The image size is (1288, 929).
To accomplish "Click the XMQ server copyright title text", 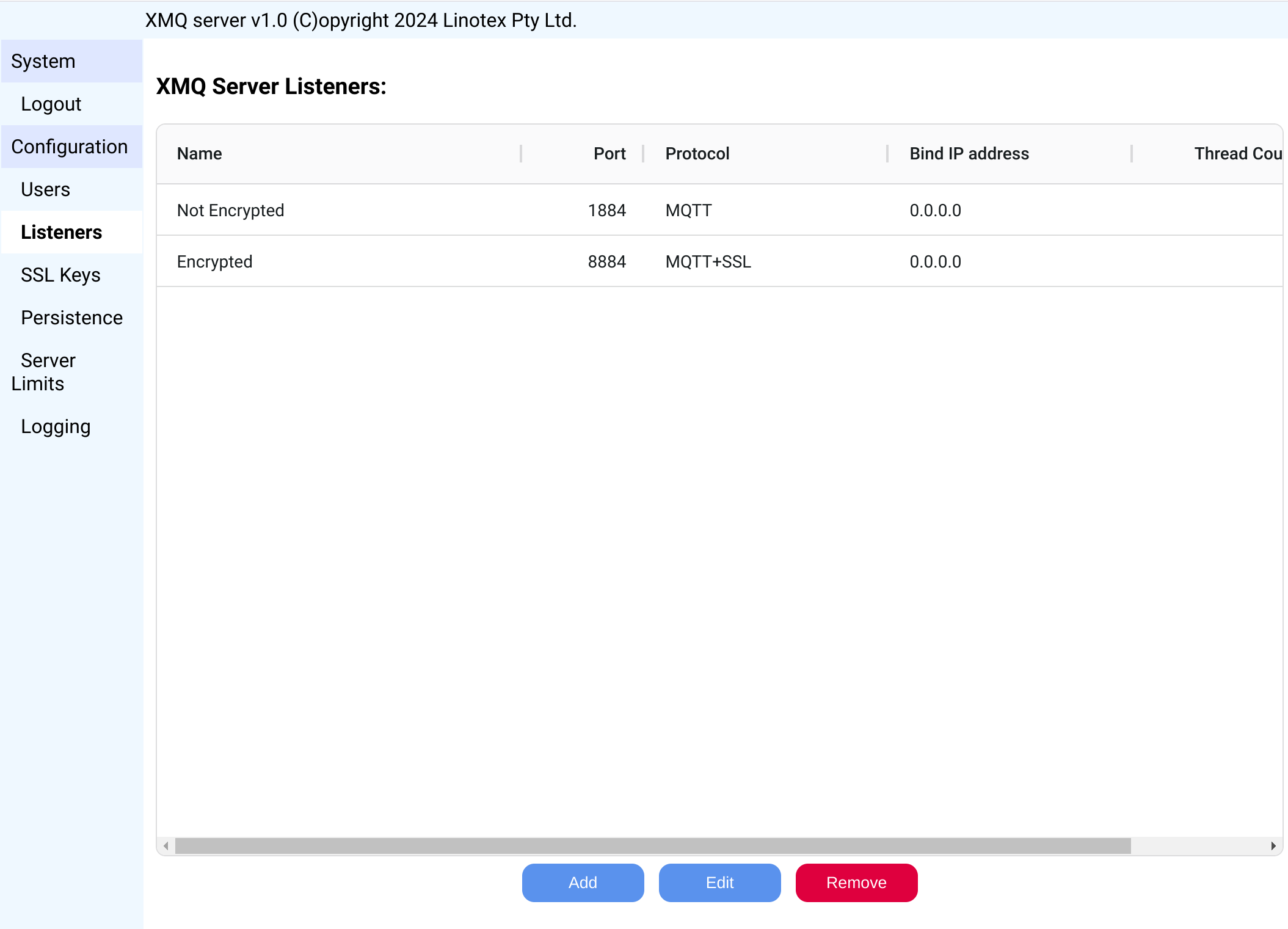I will pos(361,20).
